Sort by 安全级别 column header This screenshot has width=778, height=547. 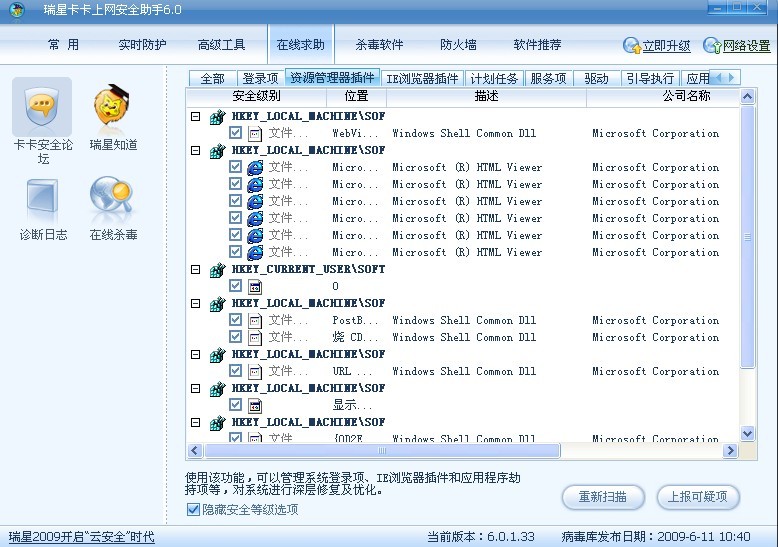pyautogui.click(x=257, y=96)
